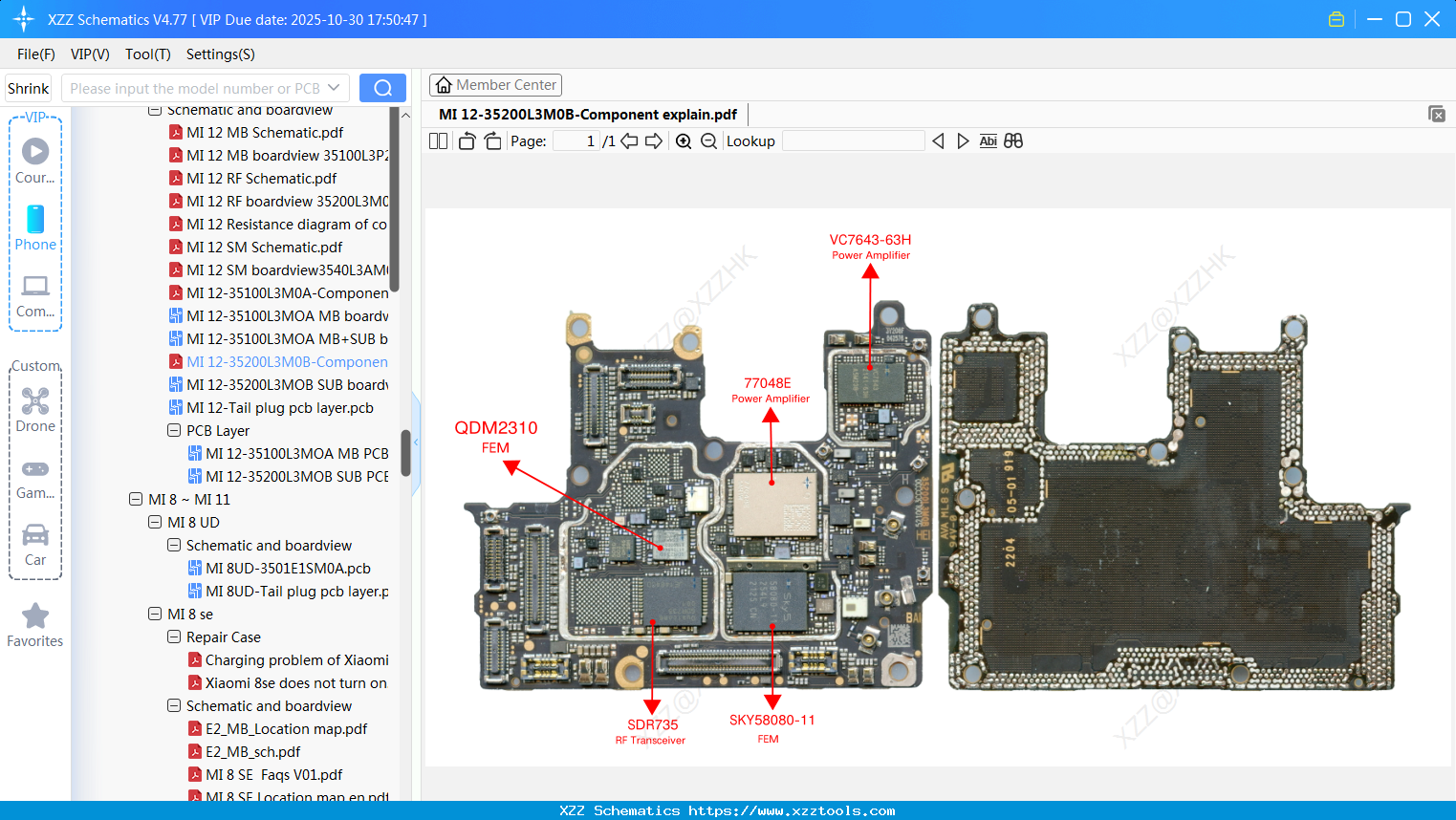The height and width of the screenshot is (820, 1456).
Task: Toggle the Abi case-sensitive lookup option
Action: tap(988, 140)
